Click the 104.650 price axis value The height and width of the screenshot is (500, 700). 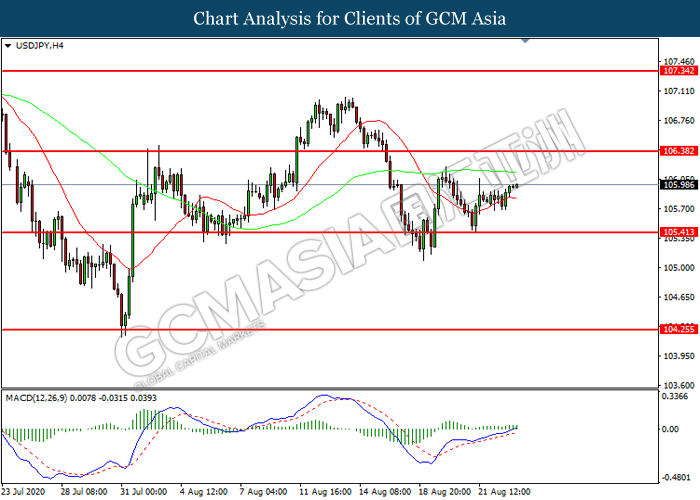point(679,297)
